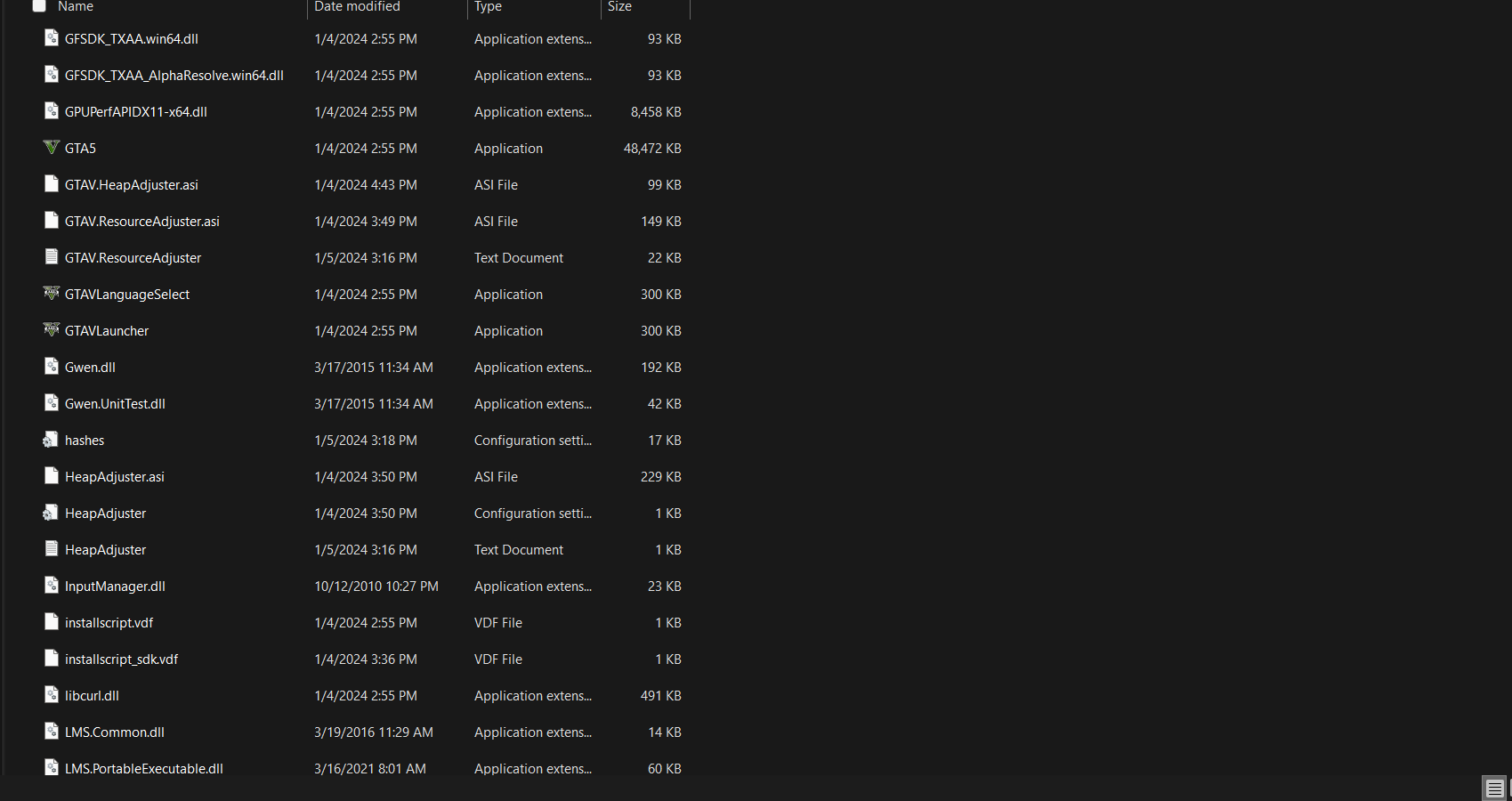
Task: Select the file name GPUPerfAPIDX11-x64.dll
Action: 136,112
